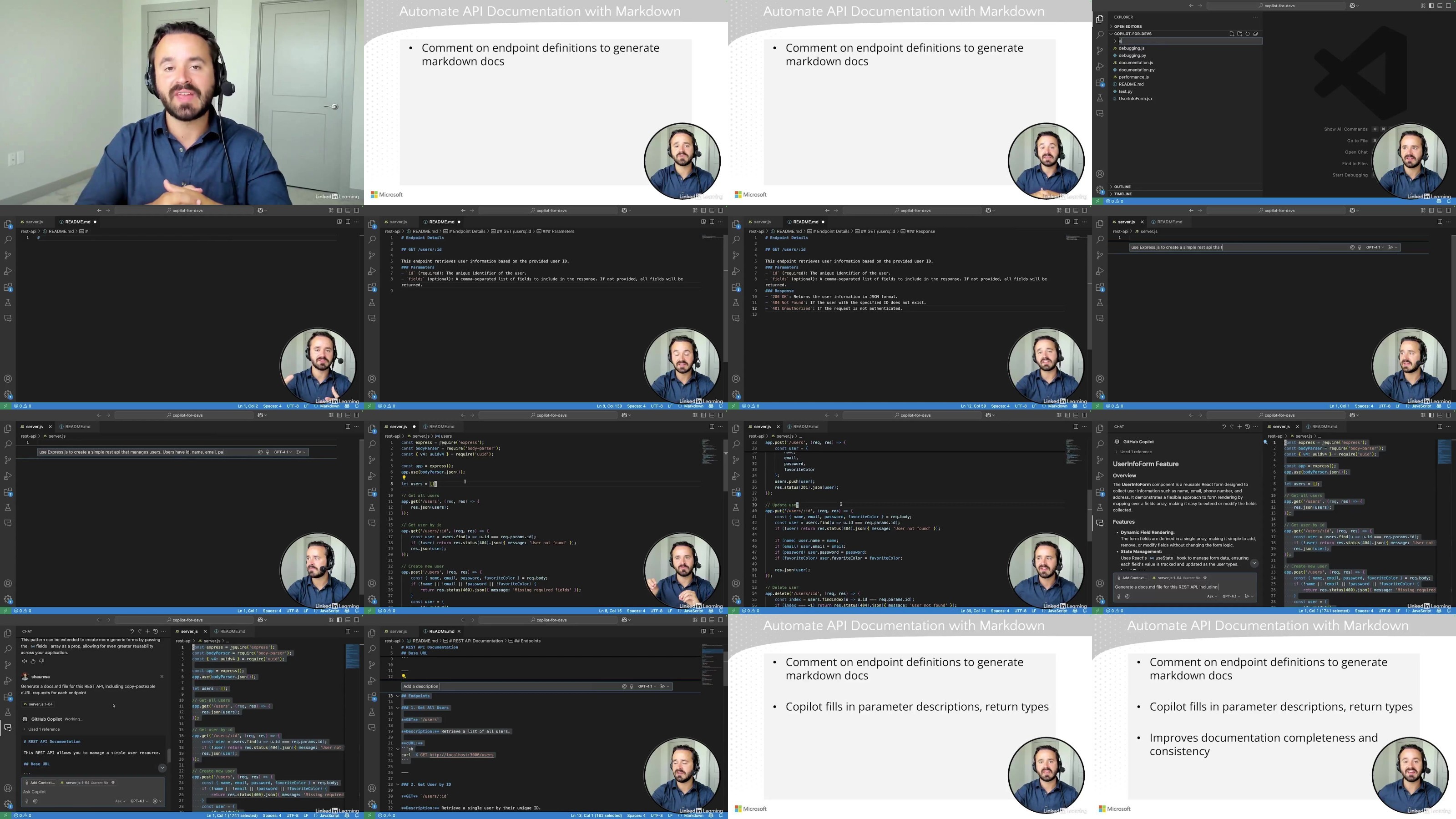Click the chat scrollbar in Copilot Working frame
This screenshot has height=819, width=1456.
(x=168, y=755)
